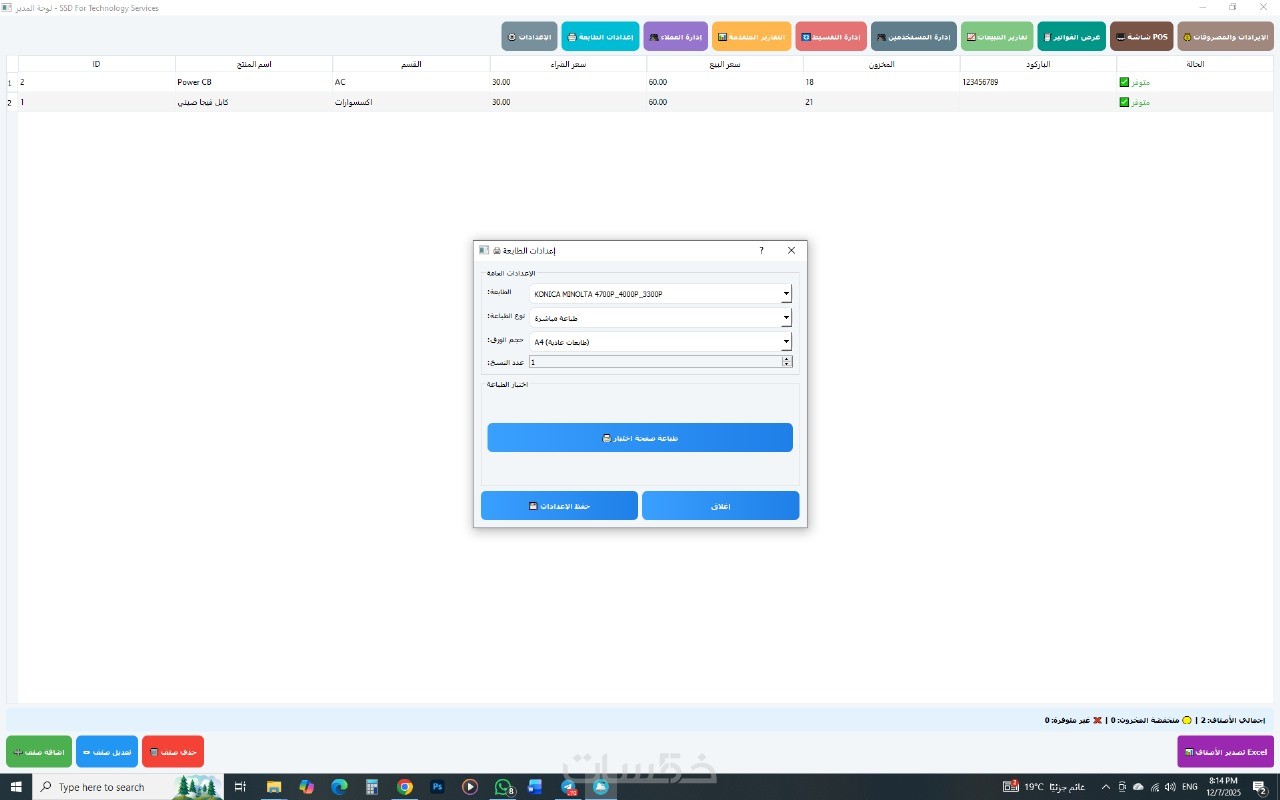Select the barcode cell 123456789

[1039, 82]
